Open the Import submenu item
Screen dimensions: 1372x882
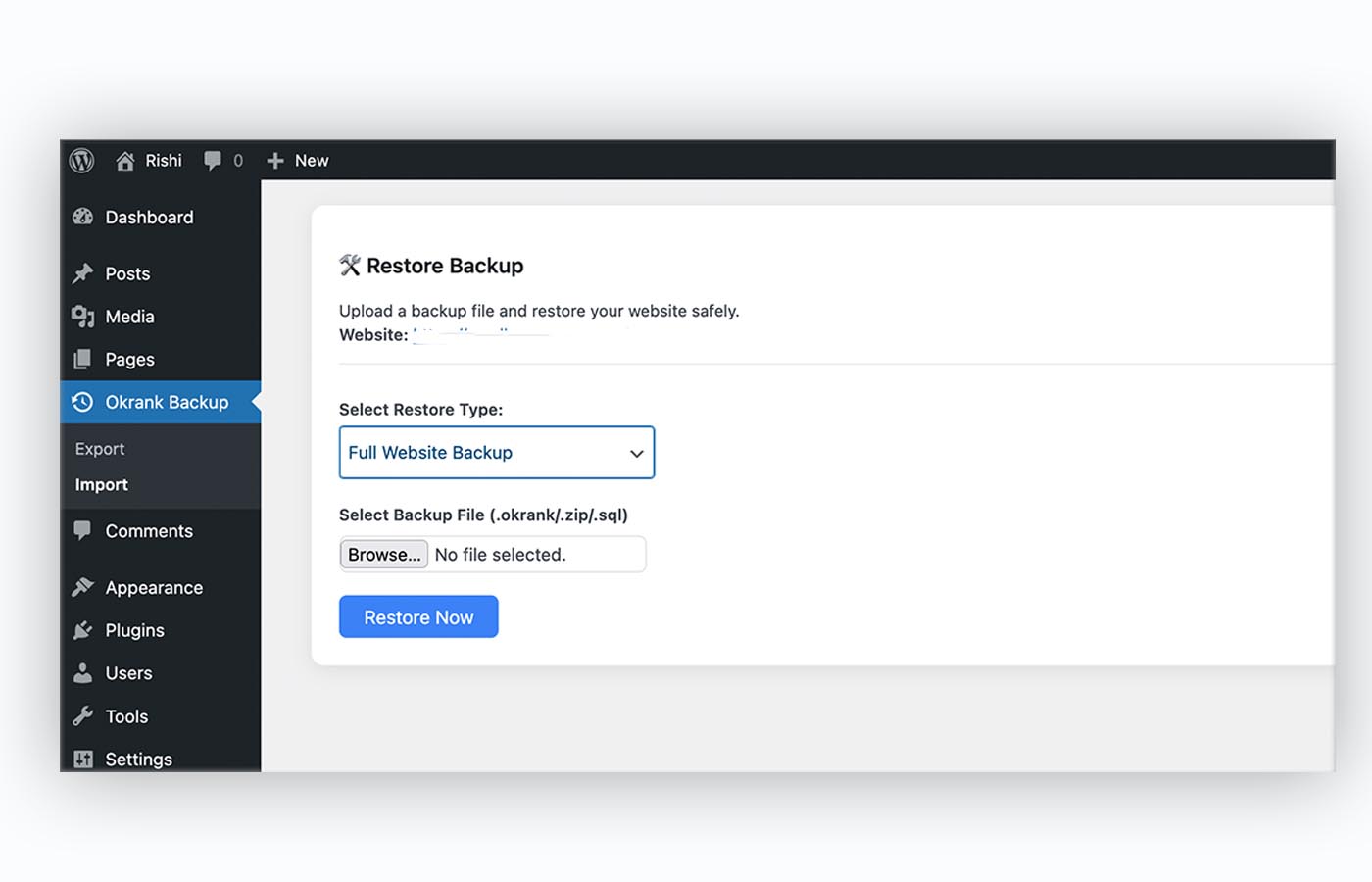click(x=101, y=484)
